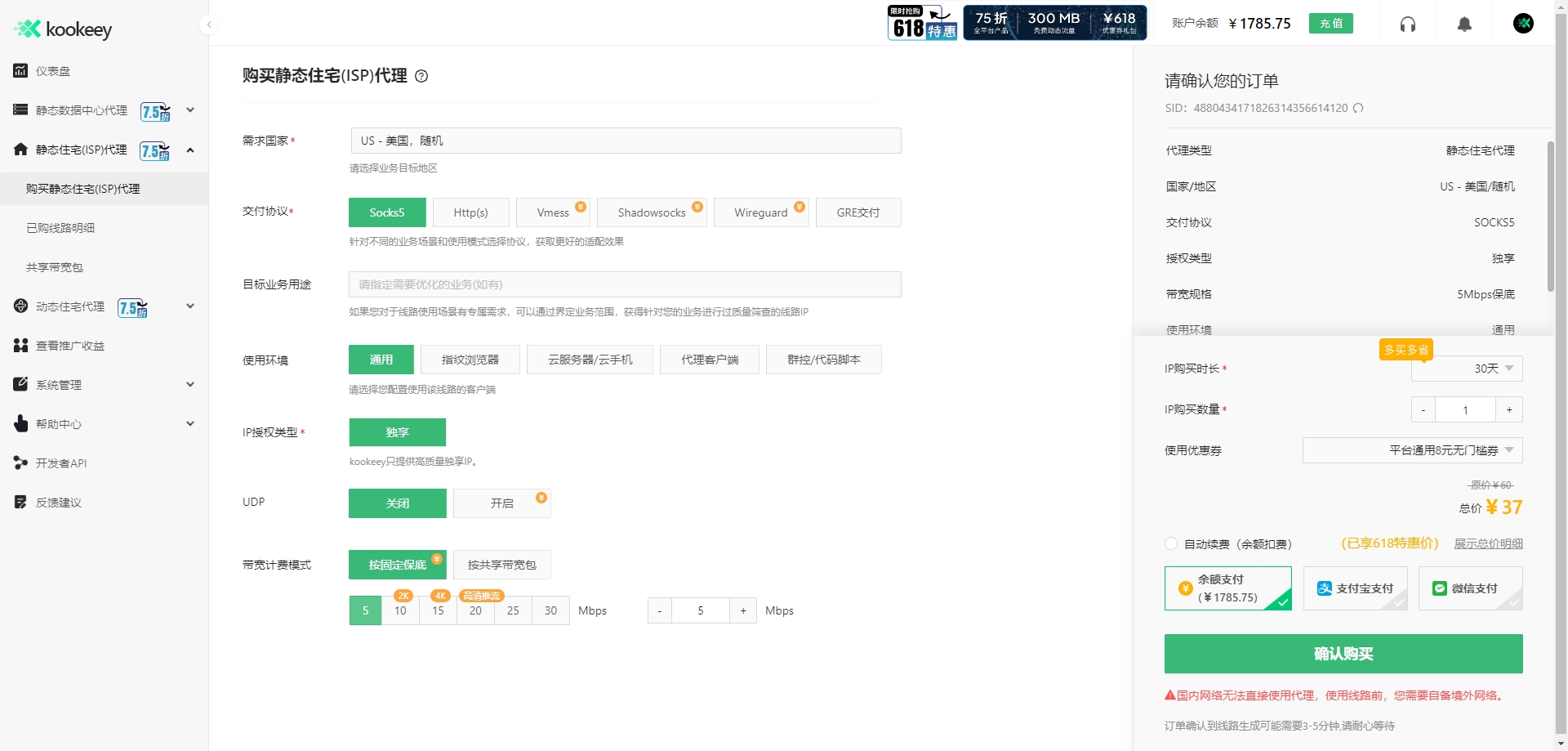Image resolution: width=1568 pixels, height=751 pixels.
Task: Click the green 充值 recharge button
Action: [x=1330, y=23]
